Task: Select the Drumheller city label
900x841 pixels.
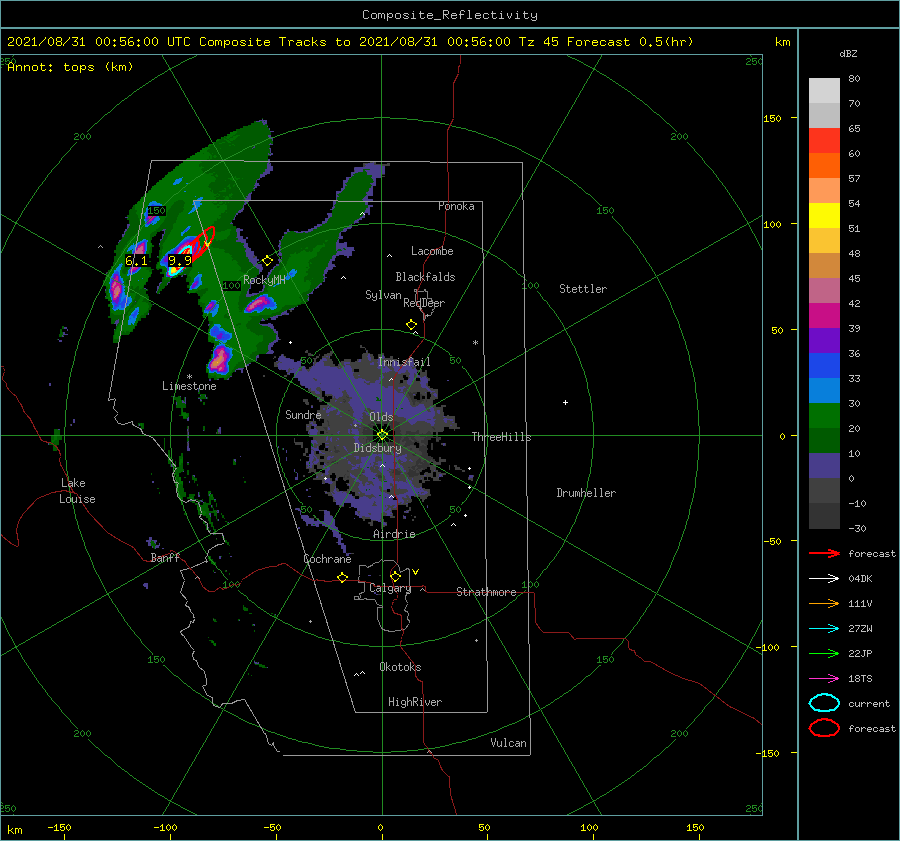Action: [x=586, y=493]
